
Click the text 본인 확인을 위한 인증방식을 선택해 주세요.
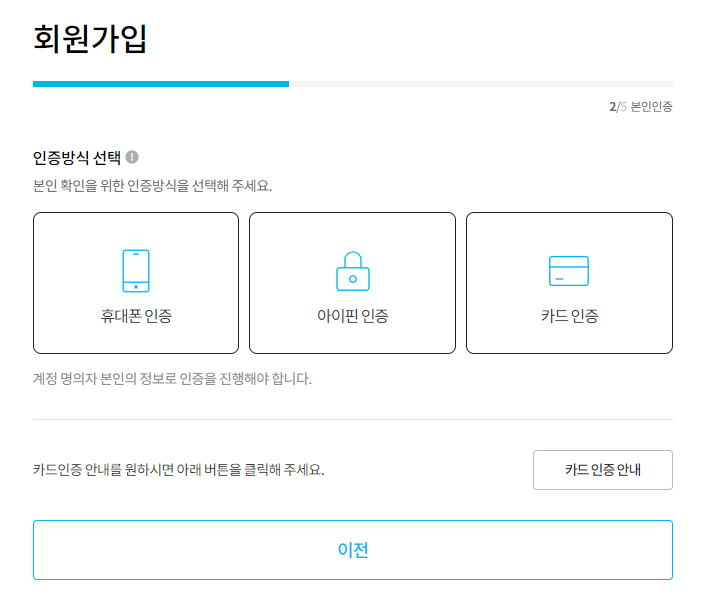click(152, 186)
